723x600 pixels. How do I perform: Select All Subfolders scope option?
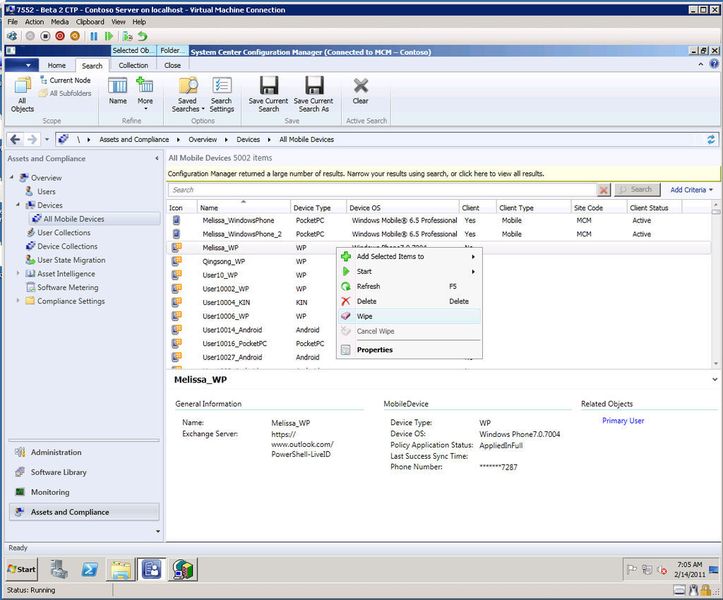coord(65,93)
